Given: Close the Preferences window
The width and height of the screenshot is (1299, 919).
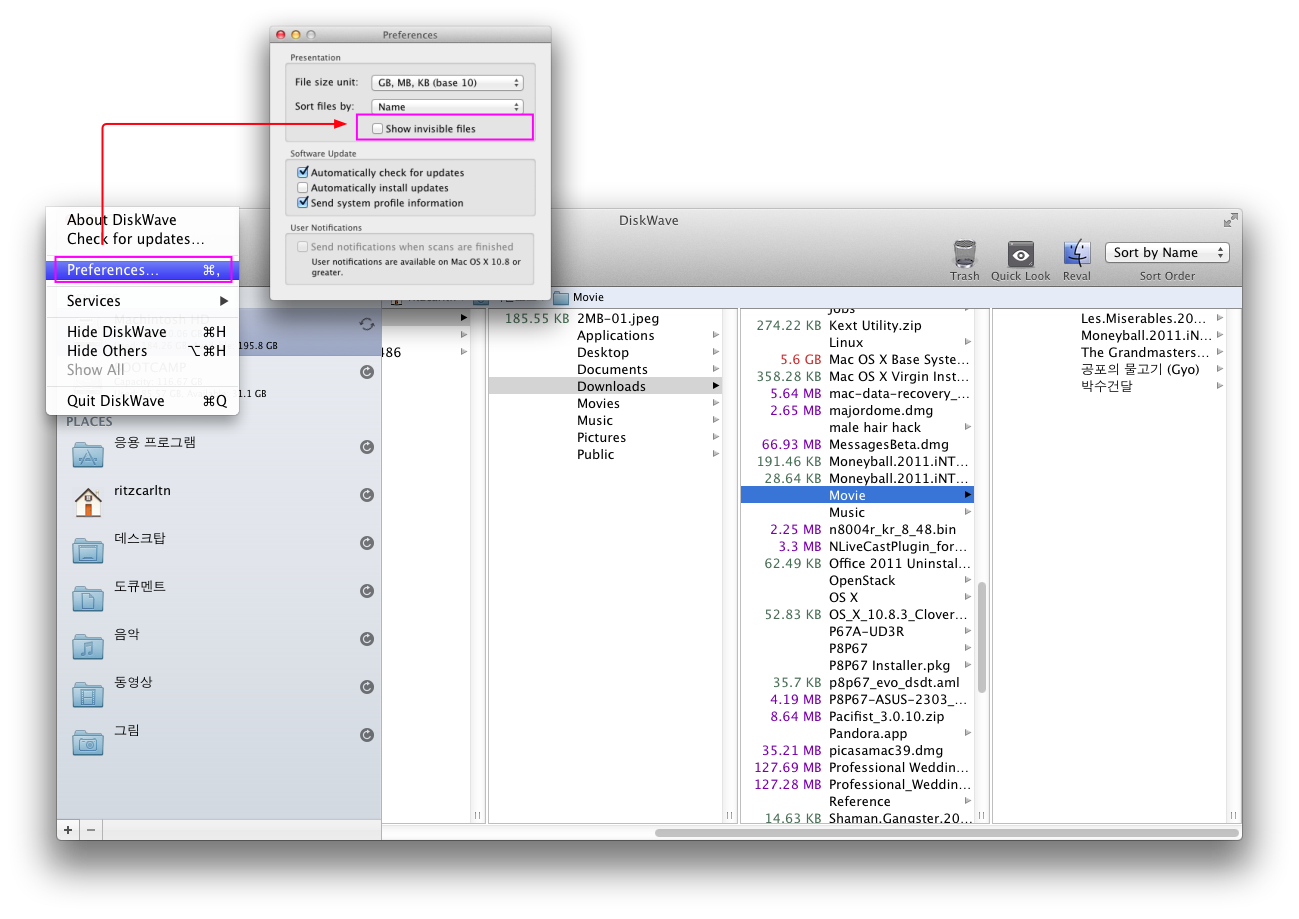Looking at the screenshot, I should (281, 35).
